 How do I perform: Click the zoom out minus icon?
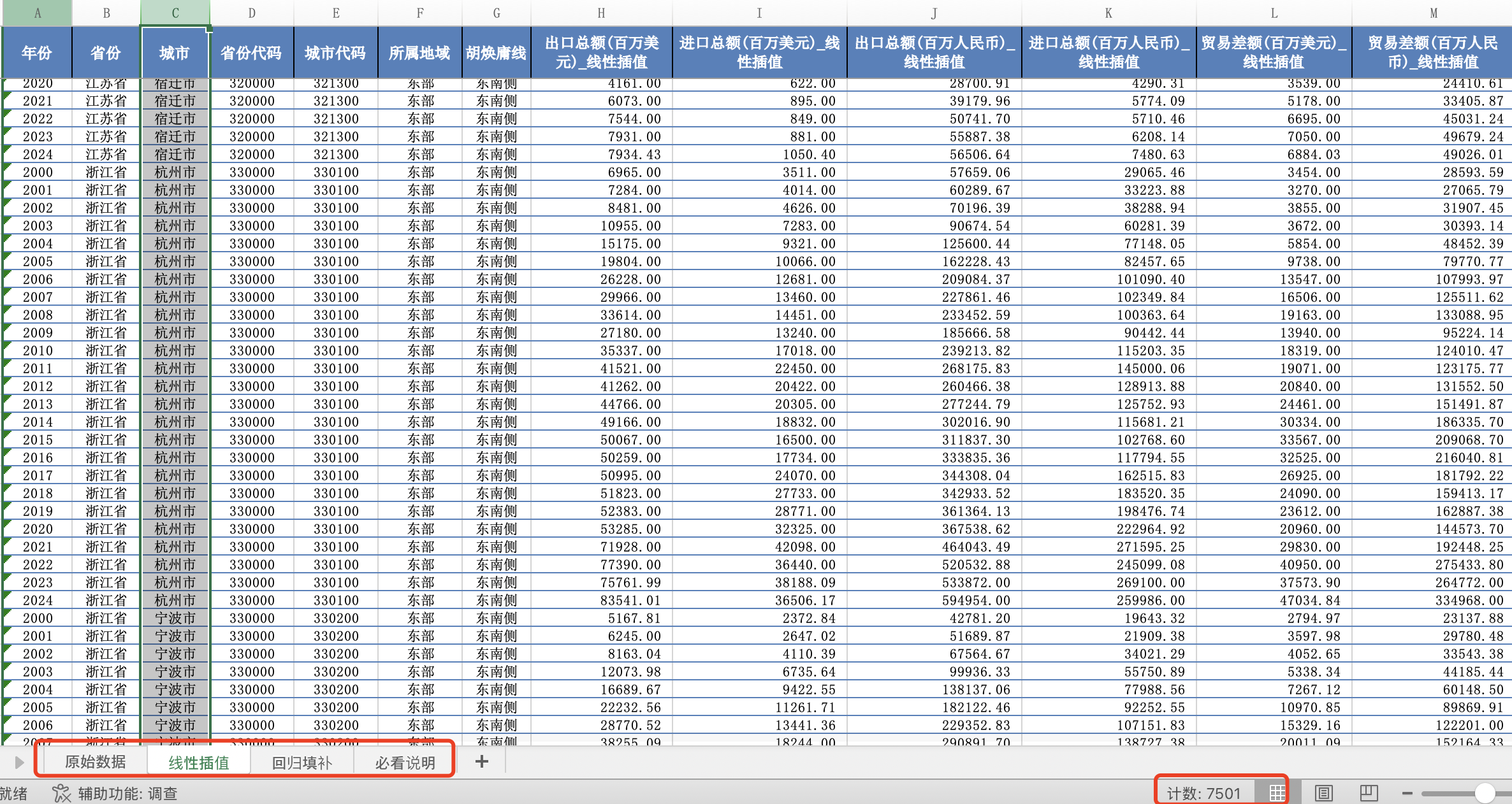click(x=1407, y=794)
